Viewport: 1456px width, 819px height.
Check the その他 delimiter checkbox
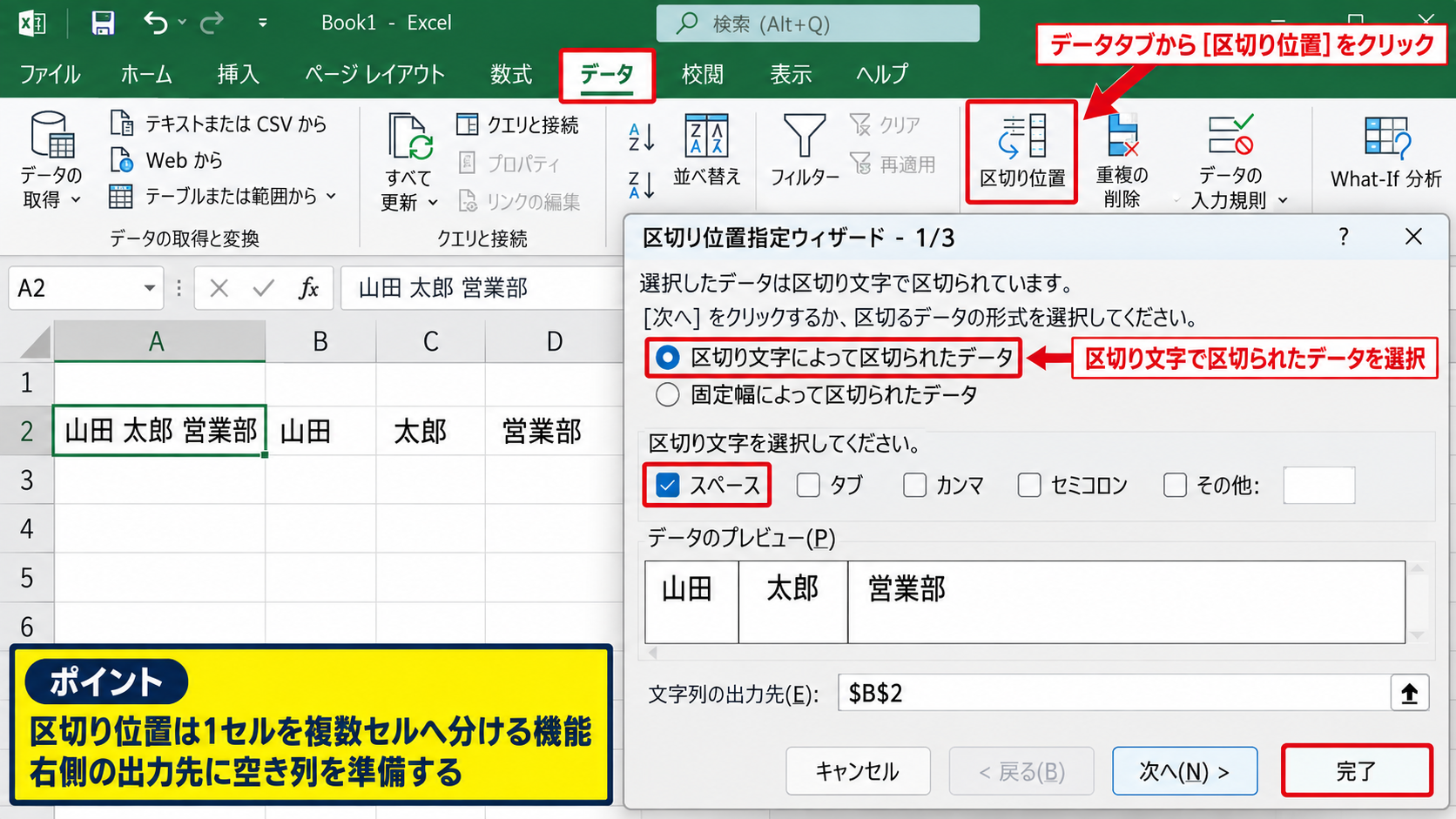click(1175, 485)
